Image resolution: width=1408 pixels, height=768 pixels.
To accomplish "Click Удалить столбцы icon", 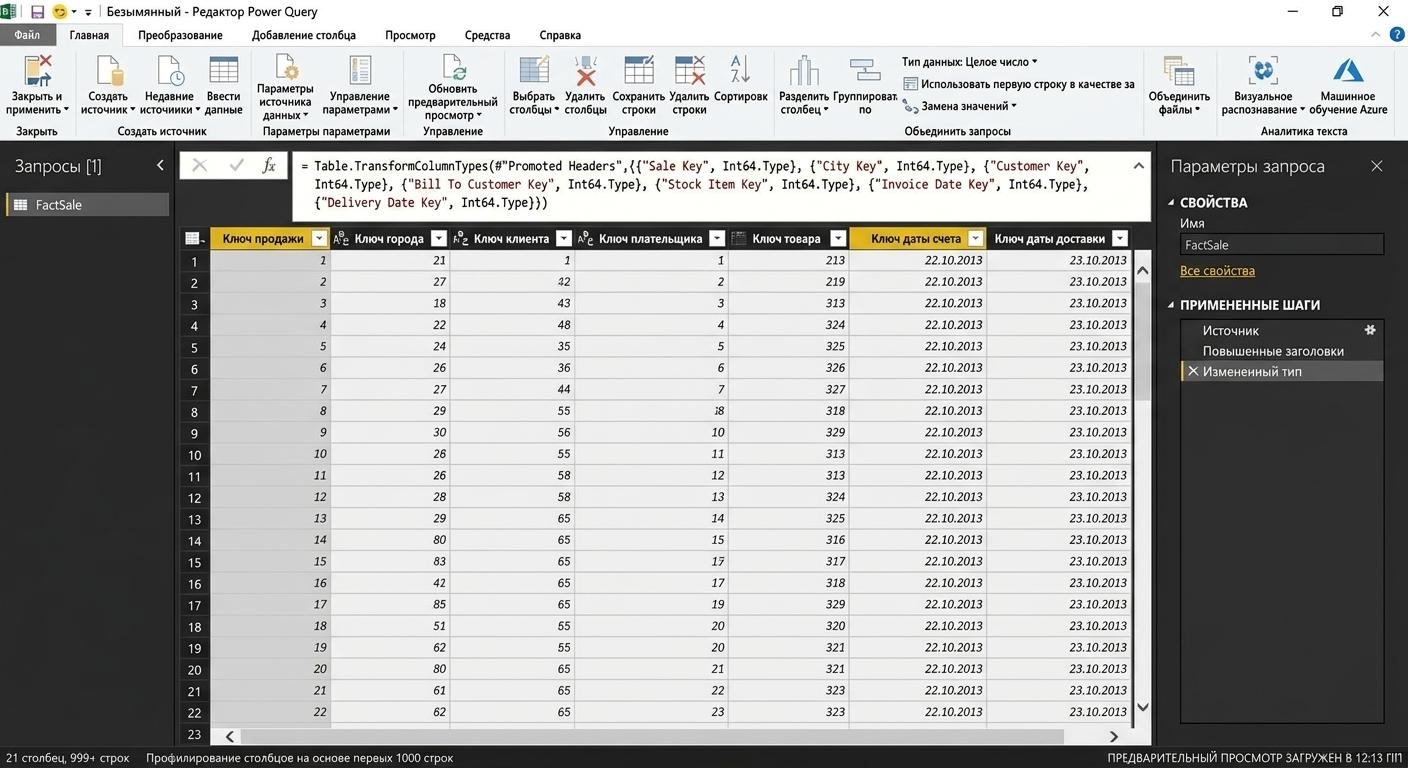I will pyautogui.click(x=586, y=71).
